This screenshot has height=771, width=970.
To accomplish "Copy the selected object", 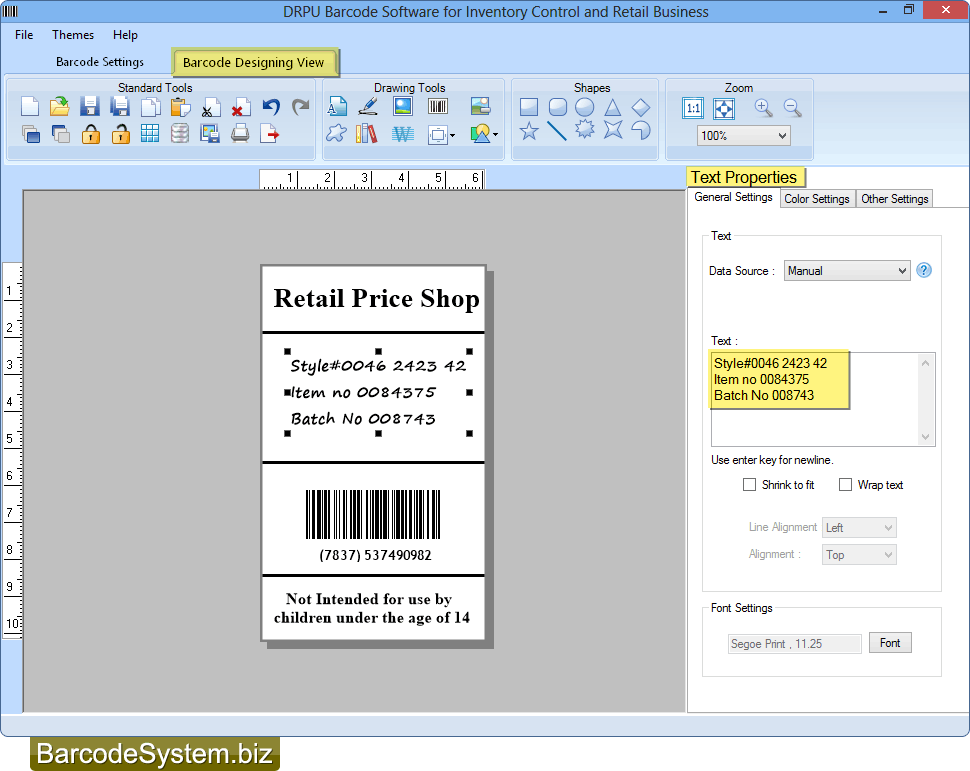I will coord(150,106).
